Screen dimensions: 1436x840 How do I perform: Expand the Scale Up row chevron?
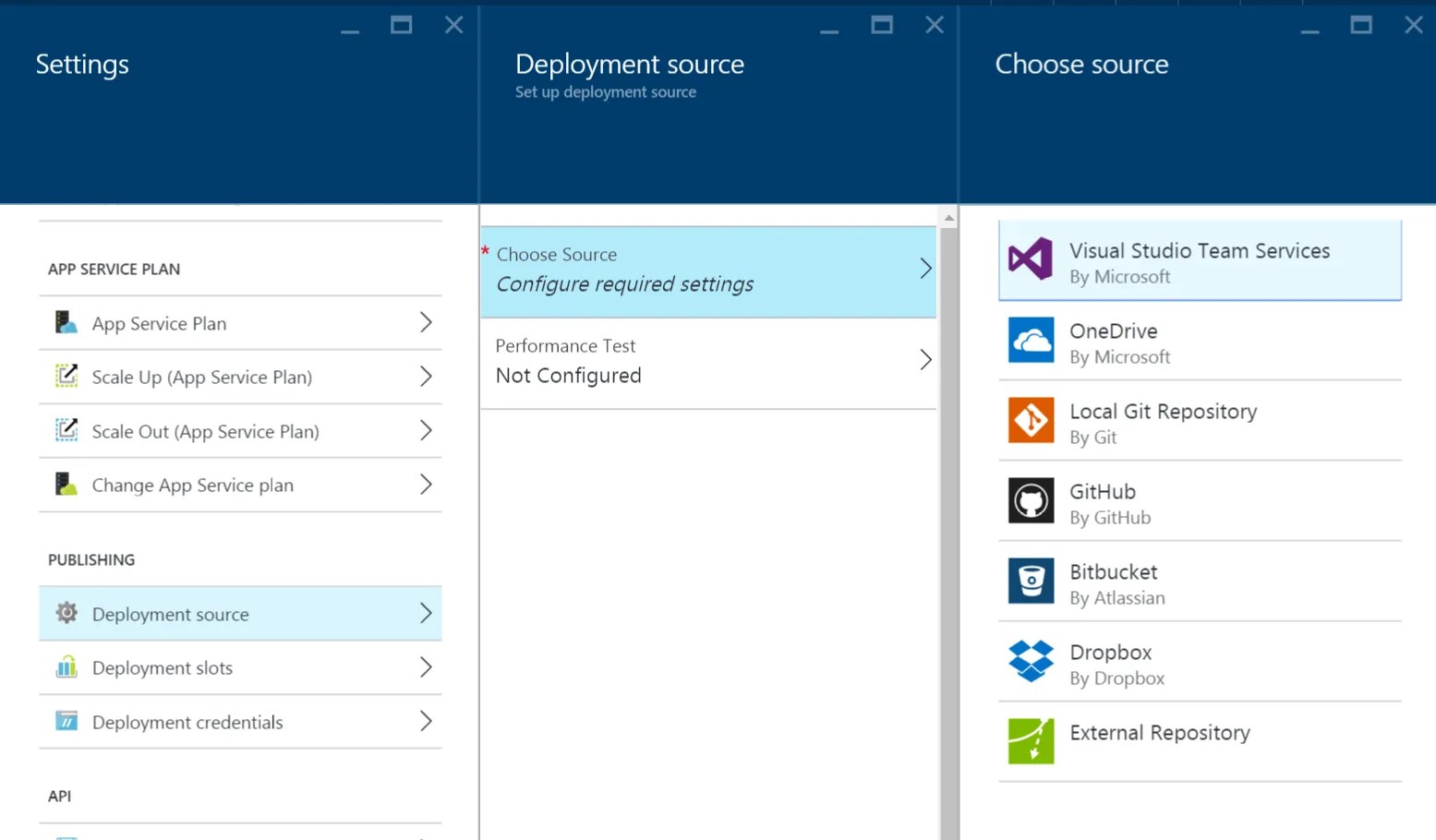click(426, 376)
